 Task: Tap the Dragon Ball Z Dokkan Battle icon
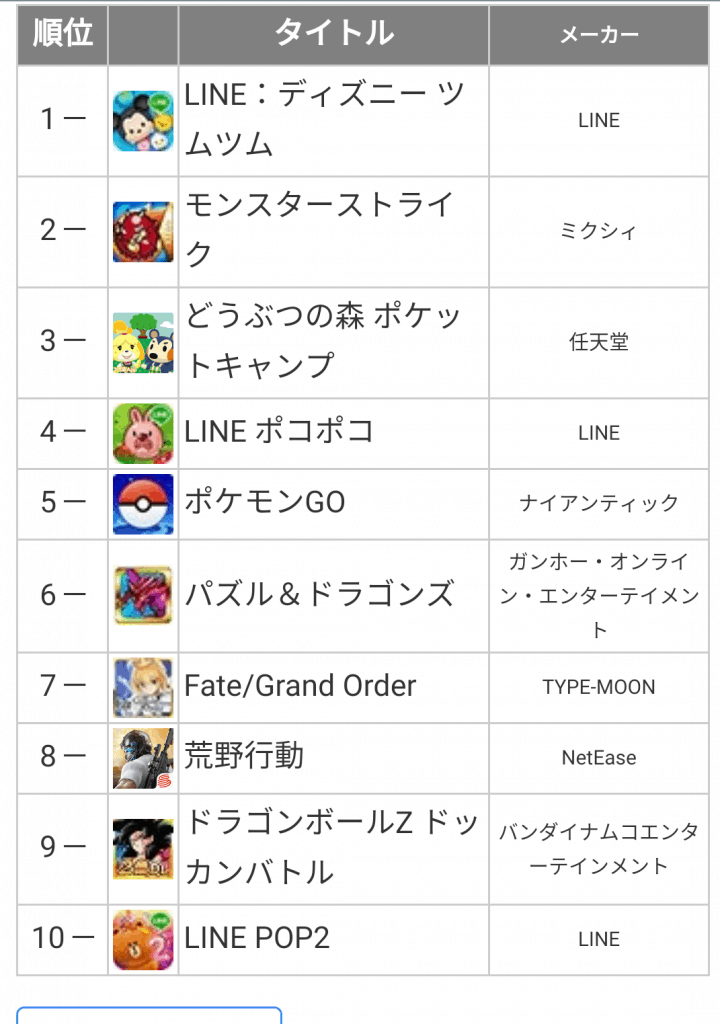coord(143,849)
